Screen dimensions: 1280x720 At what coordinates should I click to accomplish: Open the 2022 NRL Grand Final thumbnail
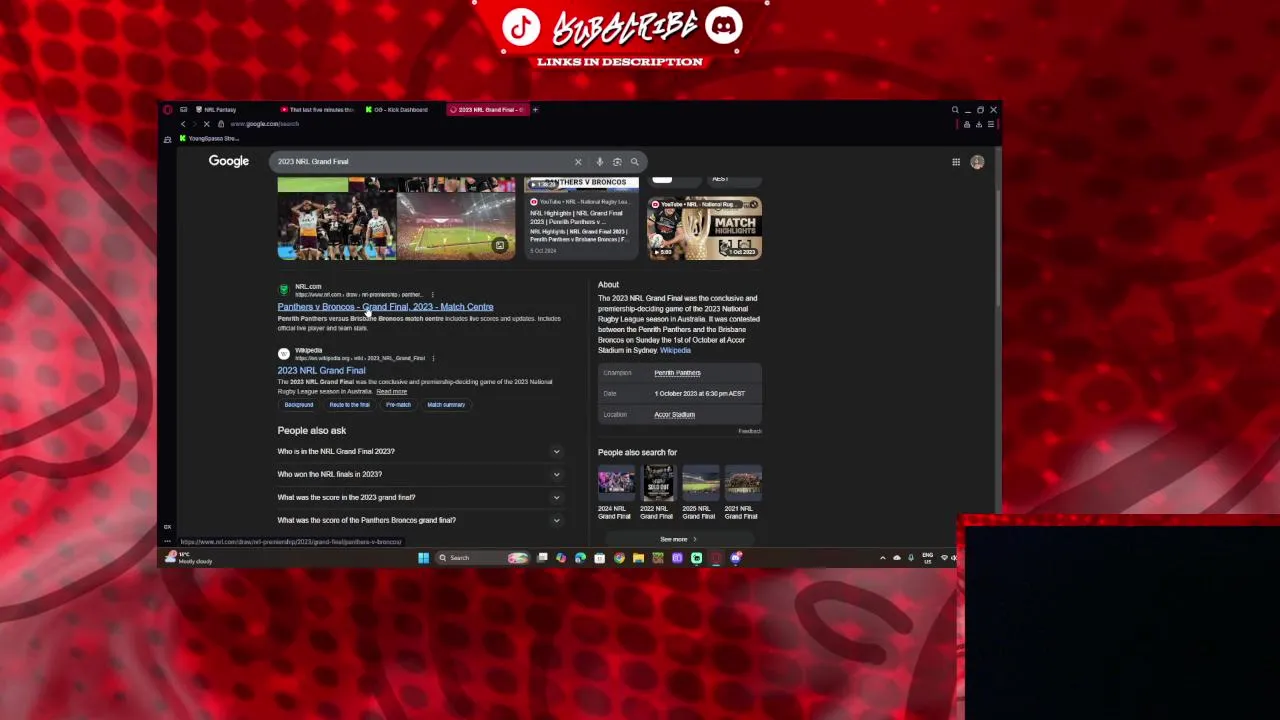point(657,483)
